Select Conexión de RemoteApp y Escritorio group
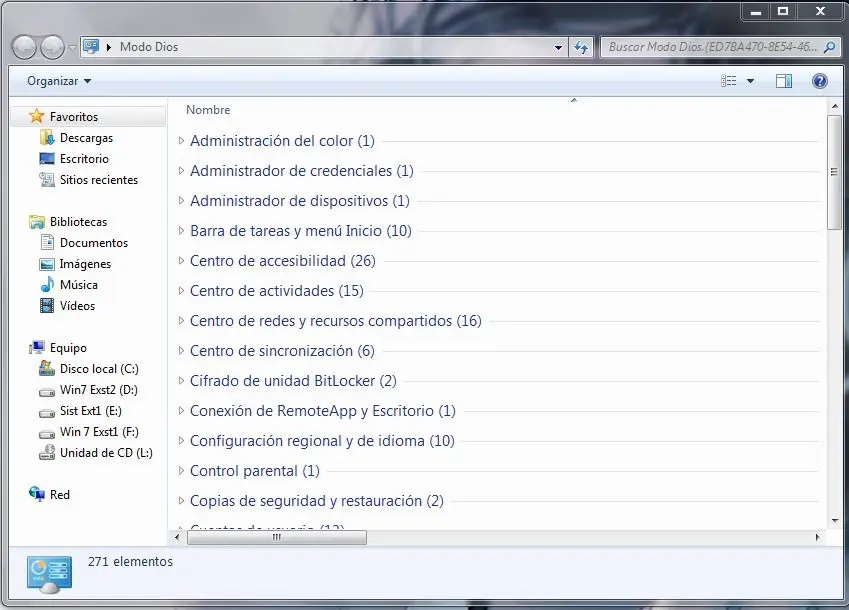 pyautogui.click(x=323, y=411)
